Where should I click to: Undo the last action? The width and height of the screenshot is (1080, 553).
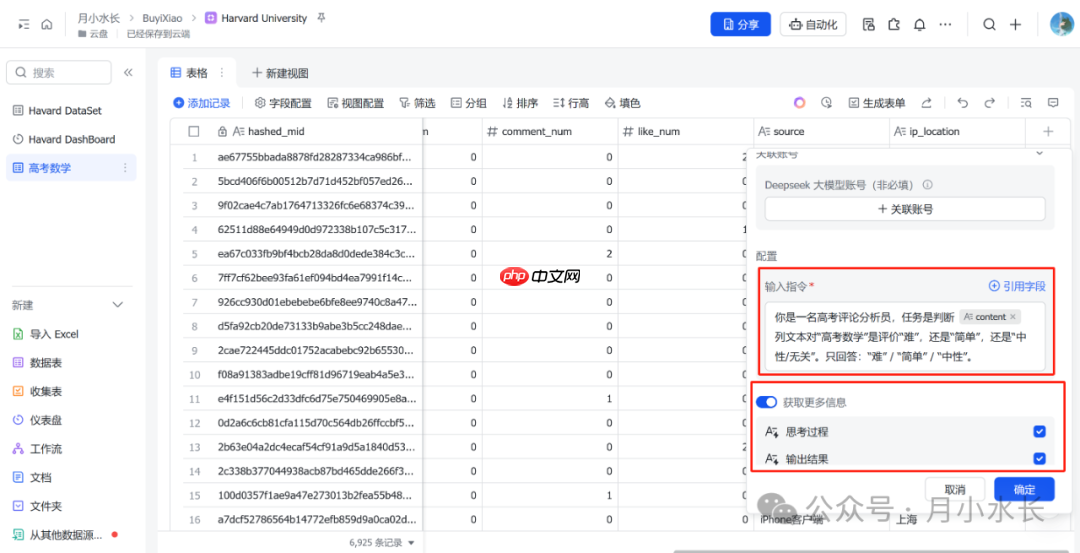click(x=963, y=103)
